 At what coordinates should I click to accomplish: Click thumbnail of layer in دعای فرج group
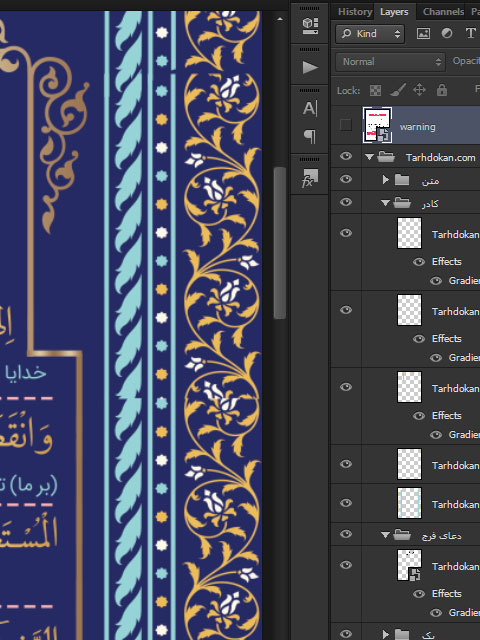point(409,565)
